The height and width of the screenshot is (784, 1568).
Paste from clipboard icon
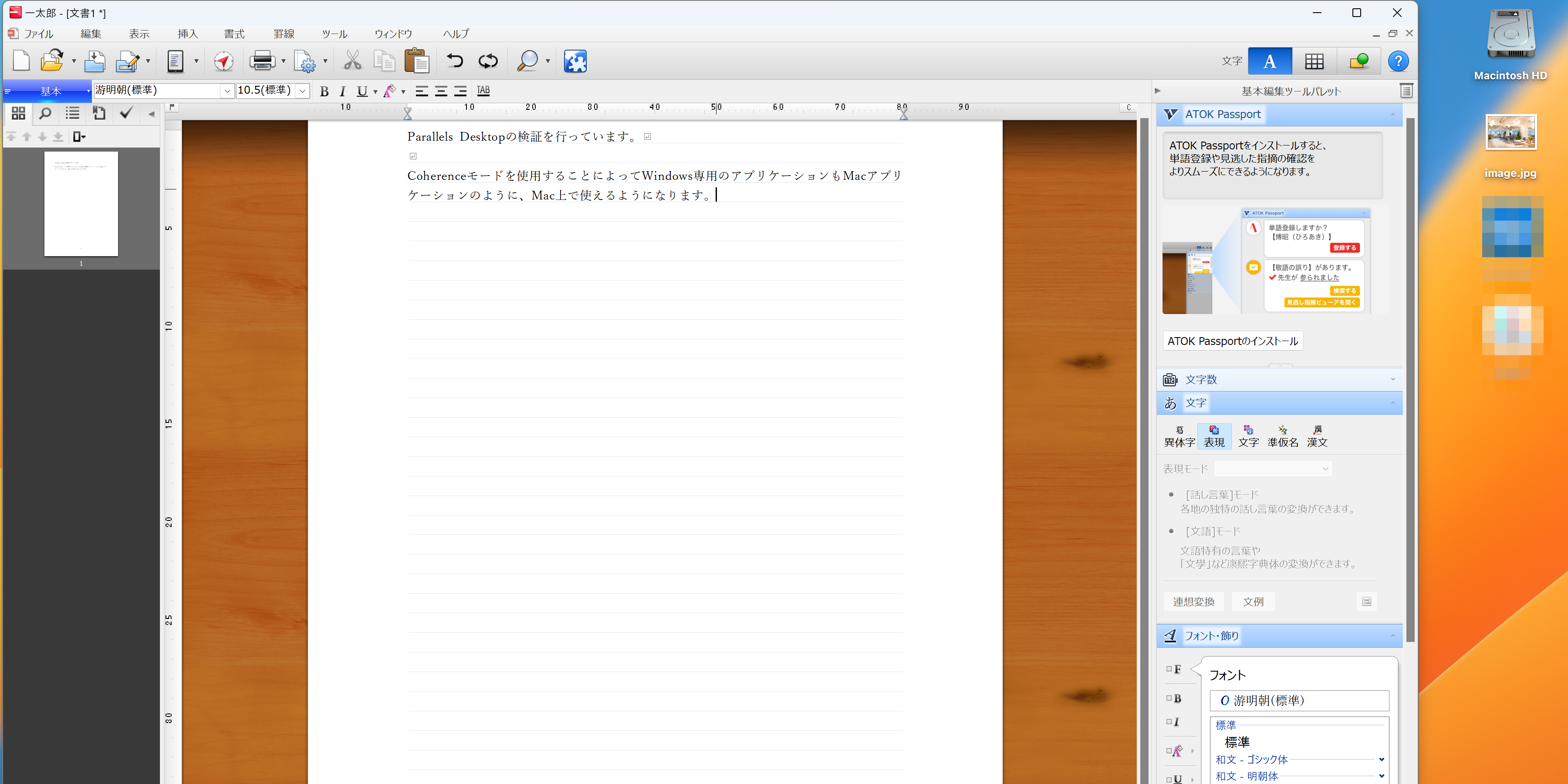tap(417, 61)
